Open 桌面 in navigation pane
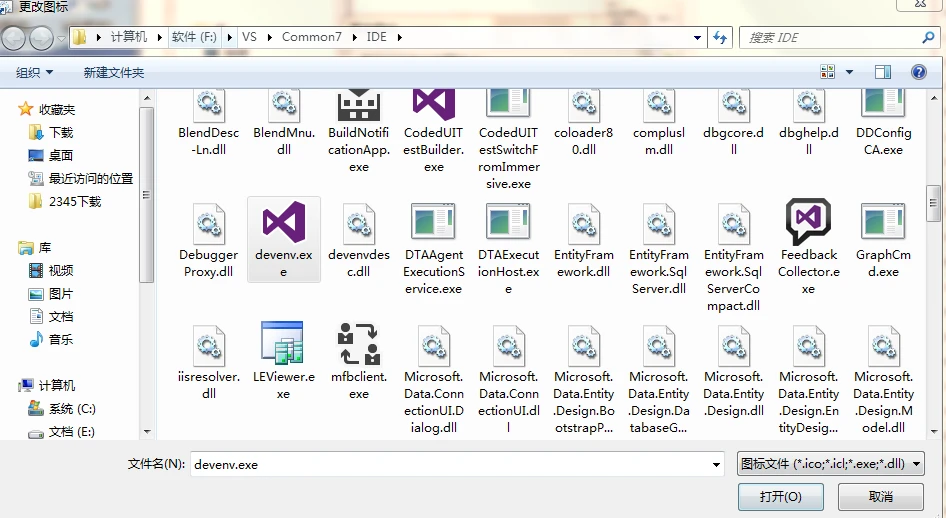The width and height of the screenshot is (946, 518). point(60,155)
